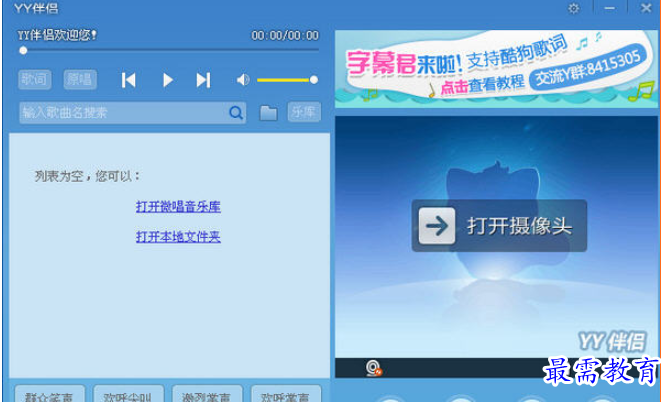The image size is (667, 402).
Task: Skip to the previous track
Action: click(x=128, y=80)
